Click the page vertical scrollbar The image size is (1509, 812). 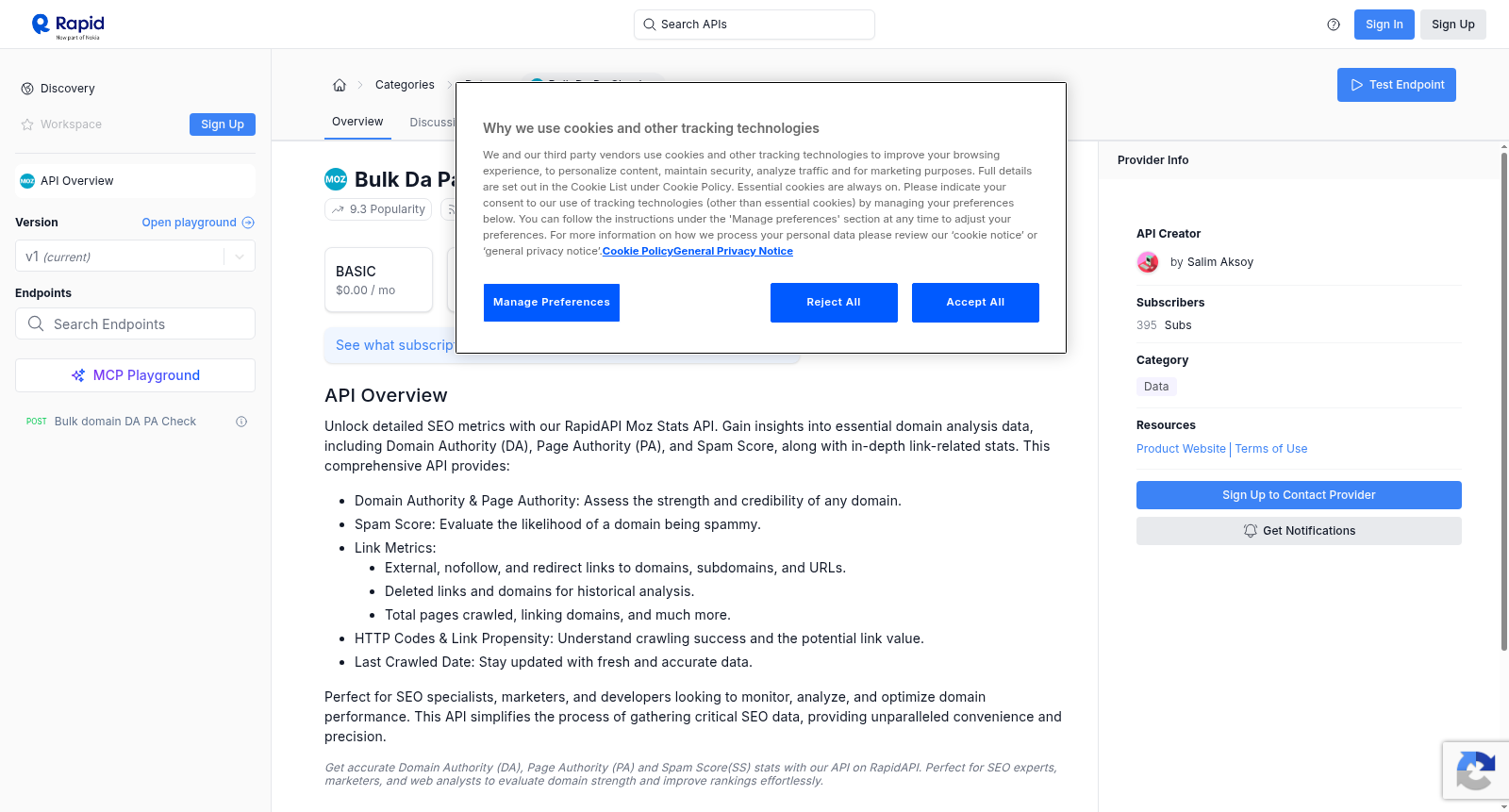[x=1503, y=401]
